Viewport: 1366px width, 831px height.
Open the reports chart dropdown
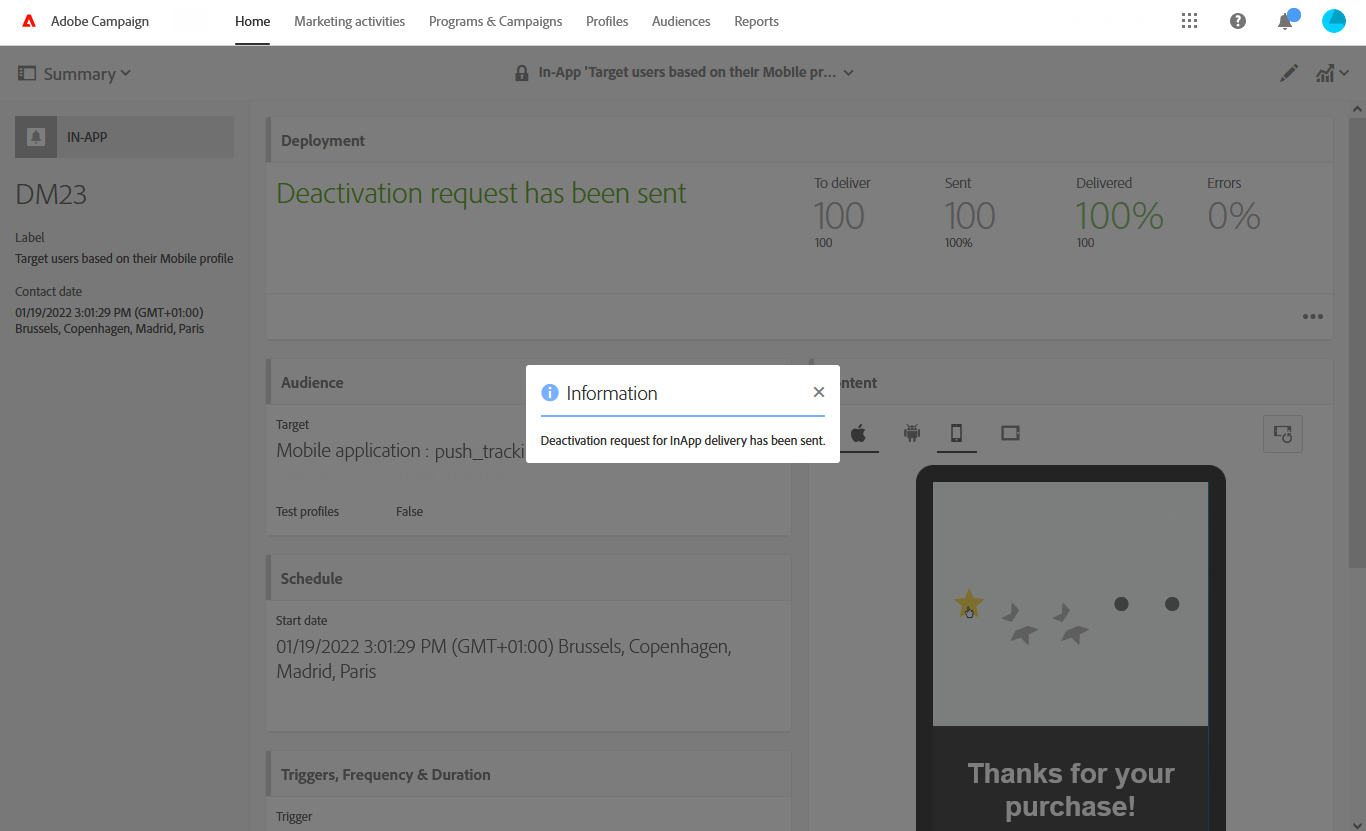1332,73
